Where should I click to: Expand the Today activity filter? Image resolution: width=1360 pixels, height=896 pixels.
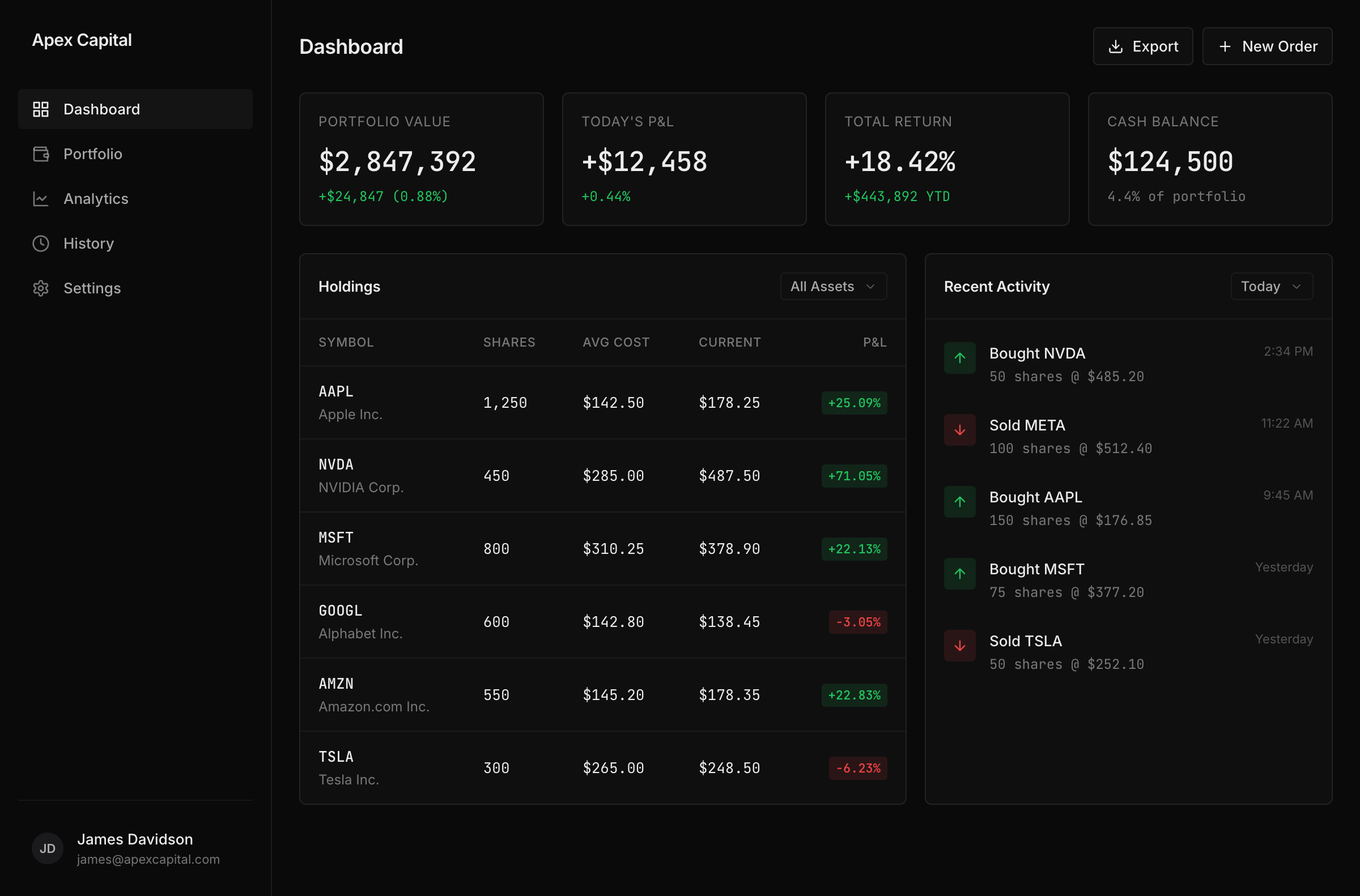point(1272,286)
